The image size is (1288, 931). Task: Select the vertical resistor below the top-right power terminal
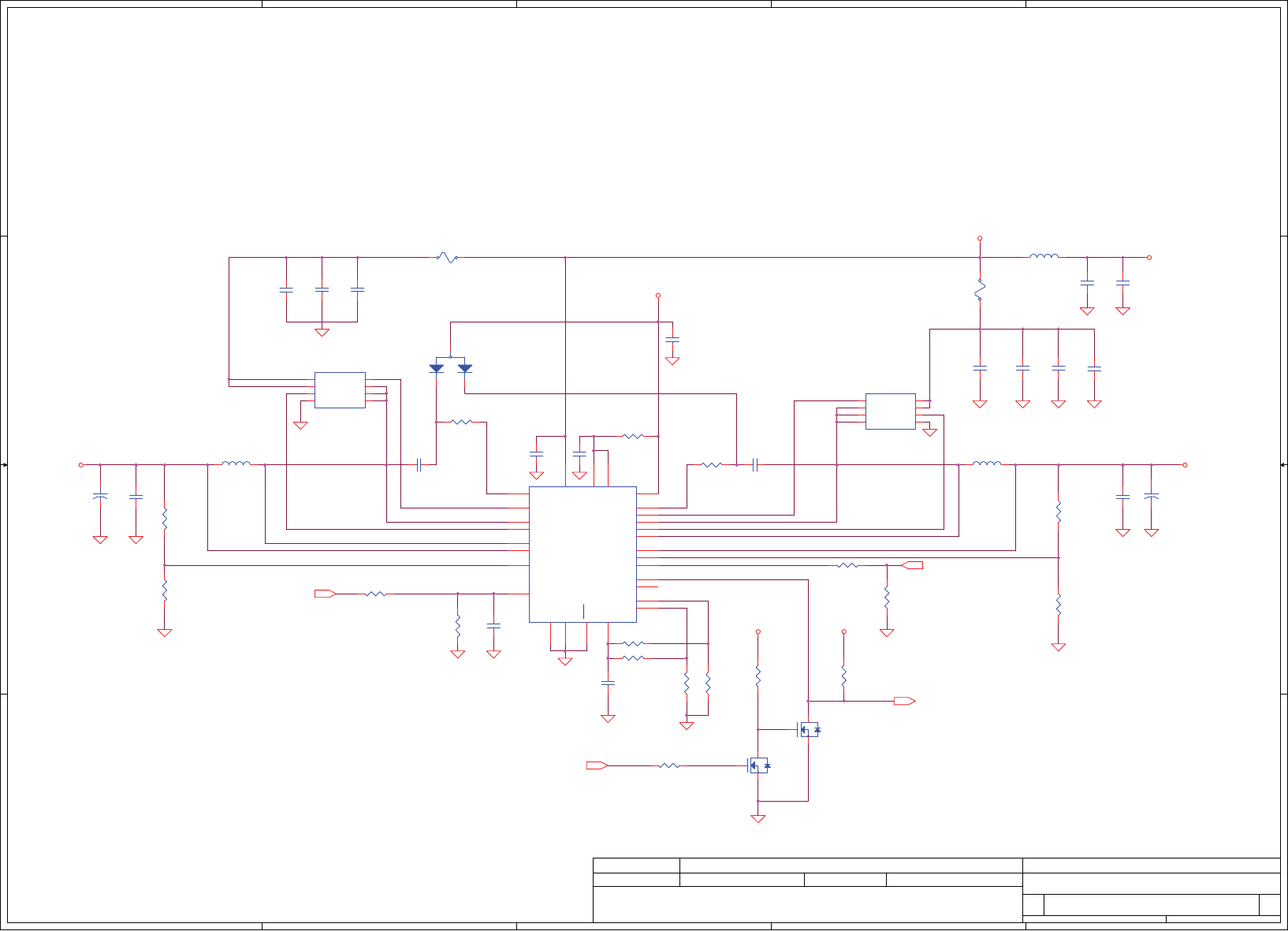coord(980,289)
